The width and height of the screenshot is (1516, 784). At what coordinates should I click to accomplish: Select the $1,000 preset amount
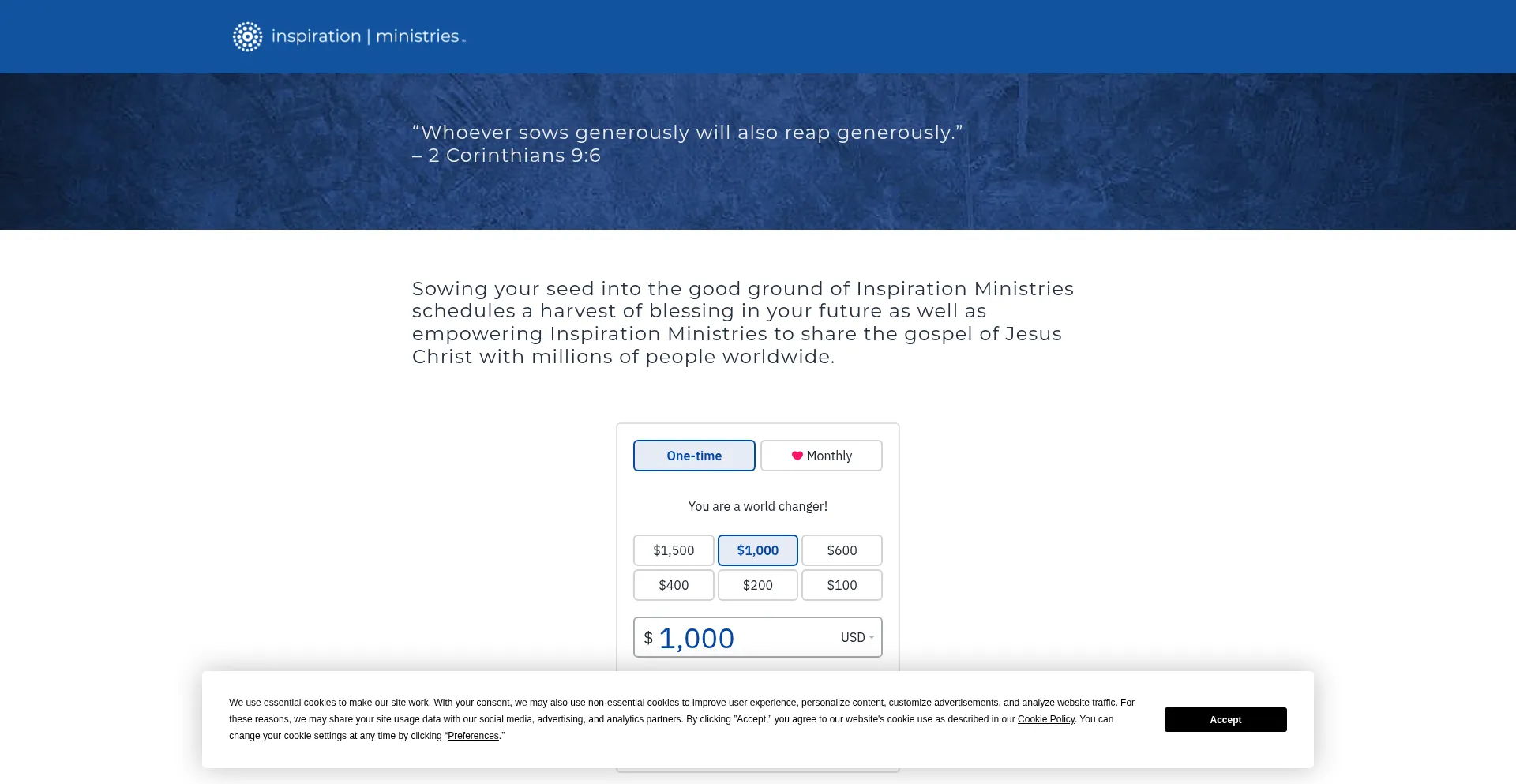[758, 550]
